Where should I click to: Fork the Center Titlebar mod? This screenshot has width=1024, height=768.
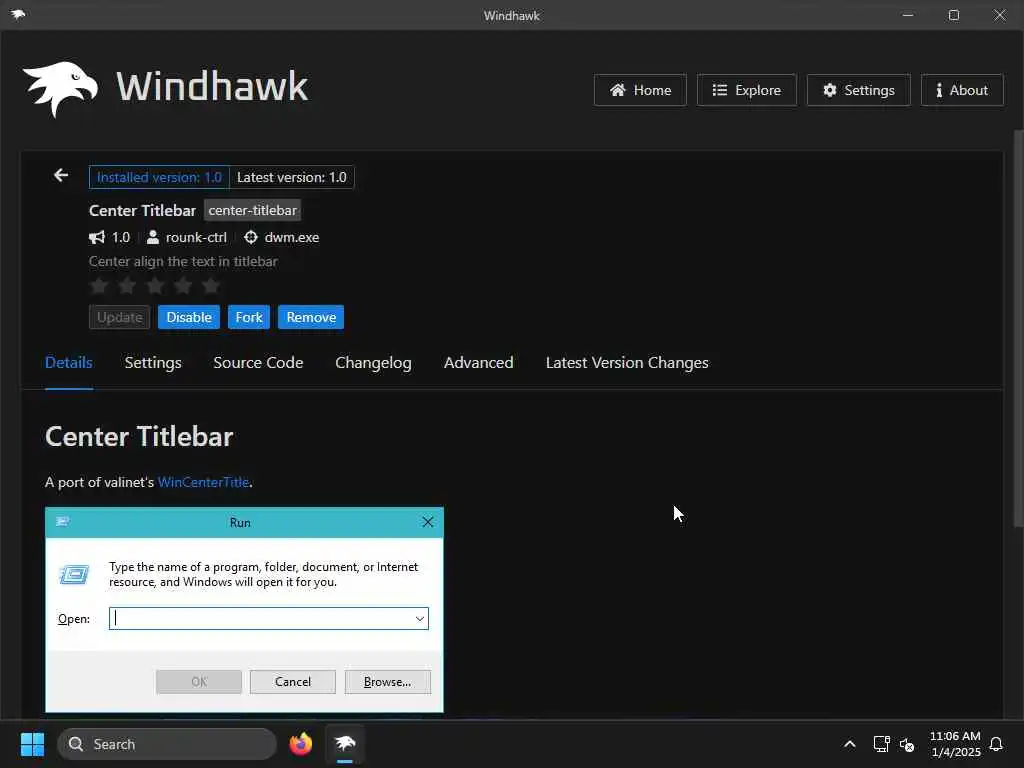click(249, 317)
